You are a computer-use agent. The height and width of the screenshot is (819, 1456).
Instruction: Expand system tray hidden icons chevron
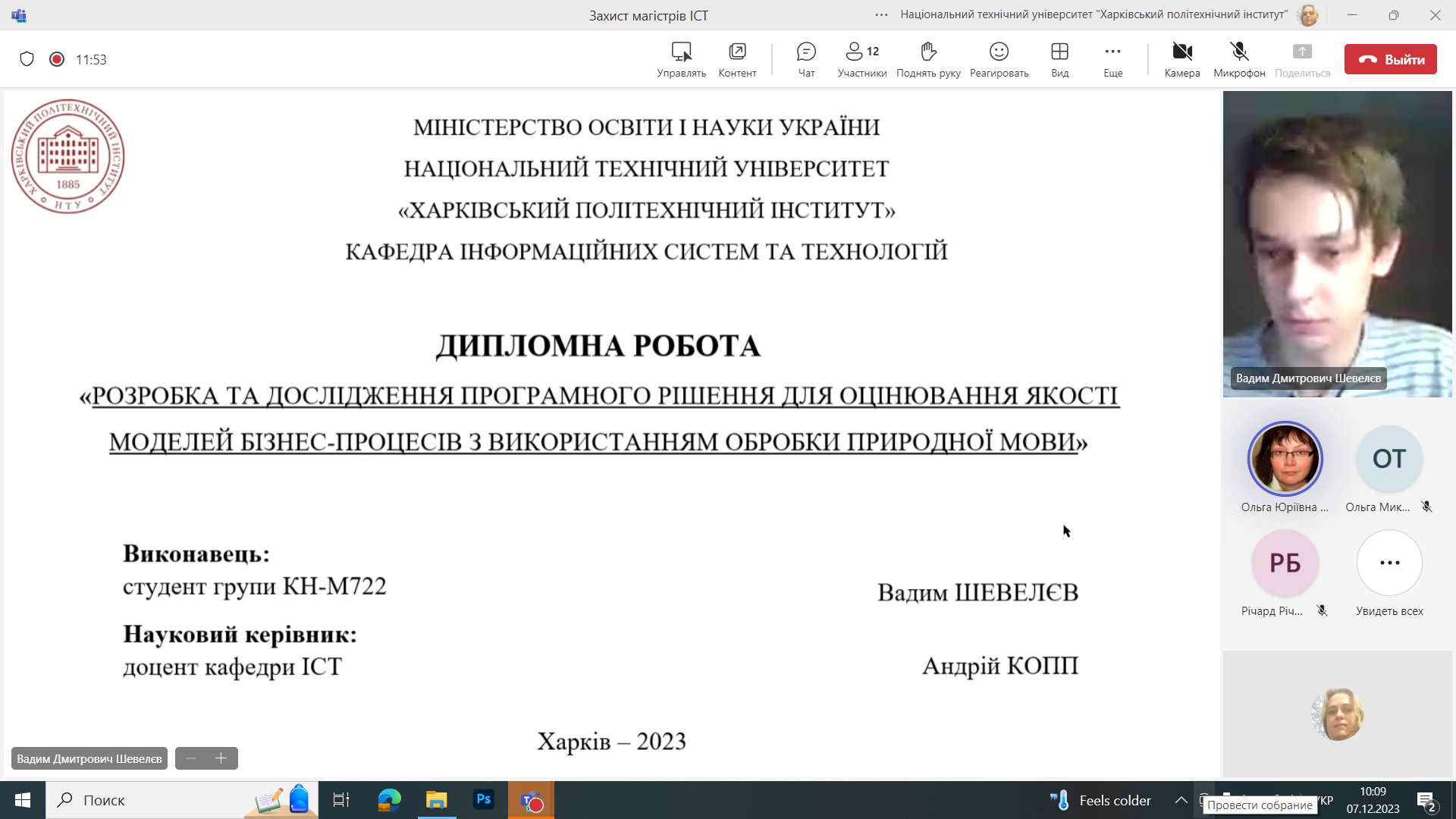pos(1181,800)
